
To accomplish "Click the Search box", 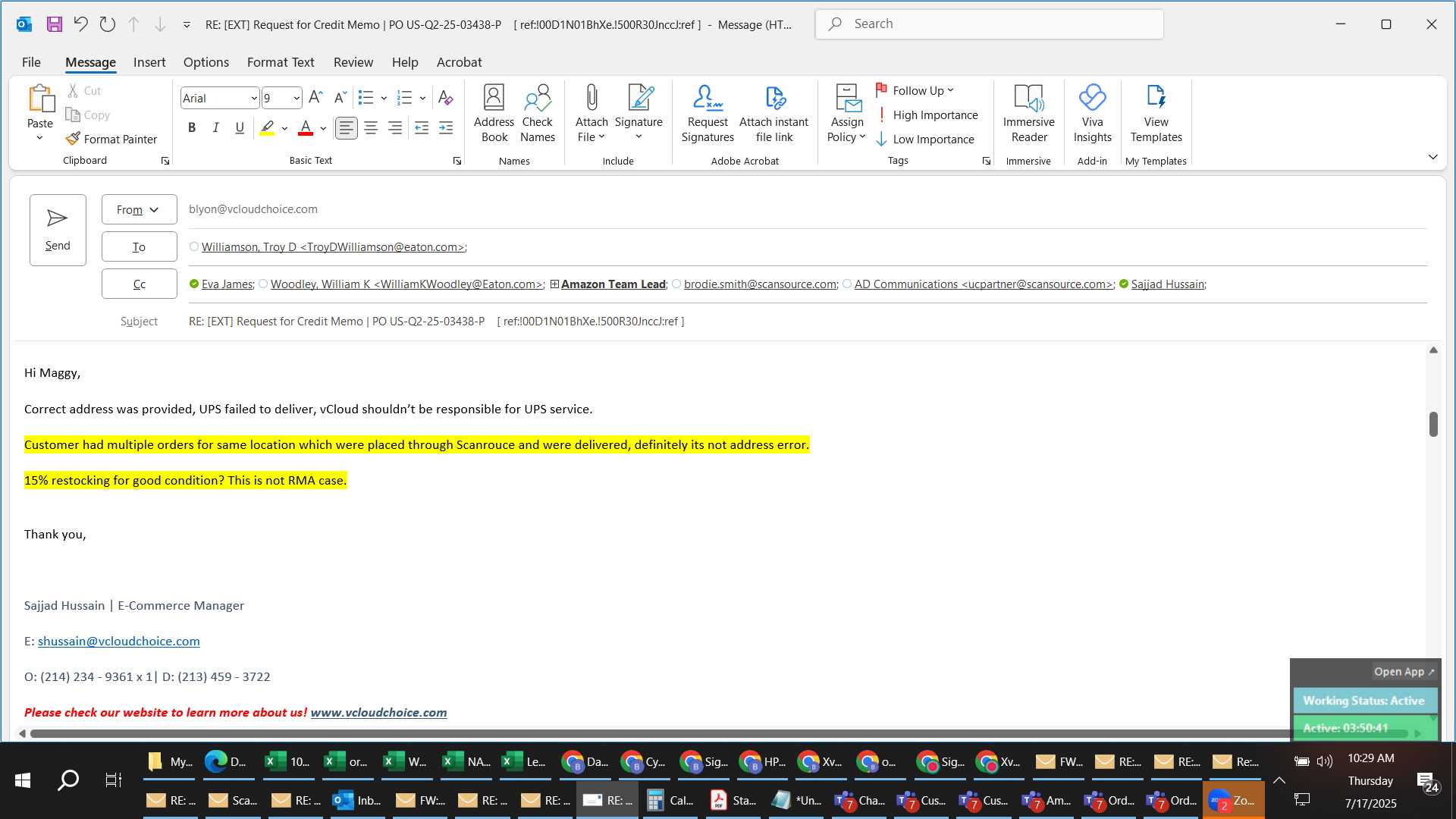I will coord(990,24).
